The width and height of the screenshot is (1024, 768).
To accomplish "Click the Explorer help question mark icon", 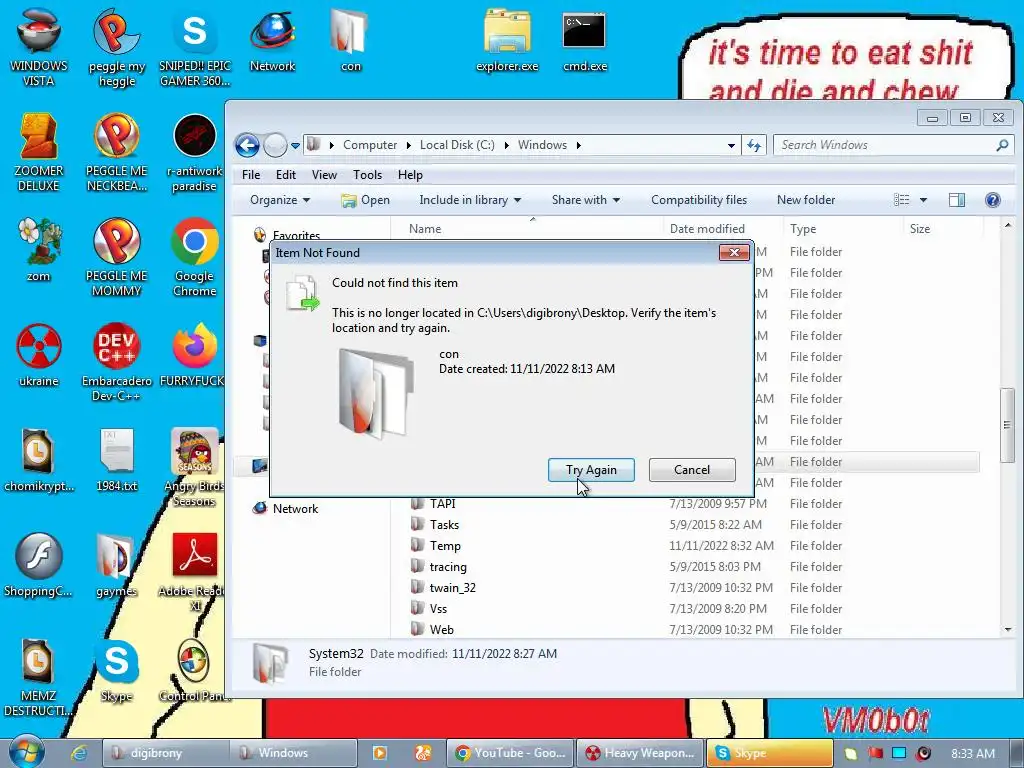I will tap(993, 200).
